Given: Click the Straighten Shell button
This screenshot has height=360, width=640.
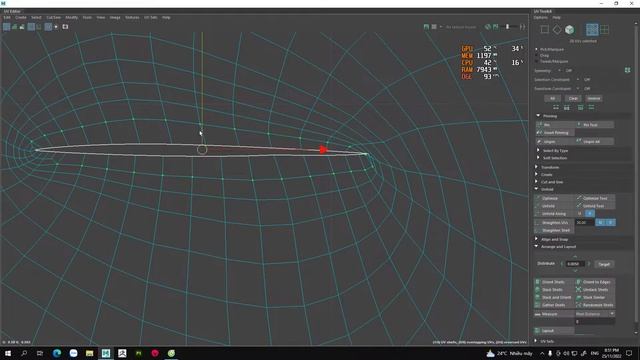Looking at the screenshot, I should point(554,230).
